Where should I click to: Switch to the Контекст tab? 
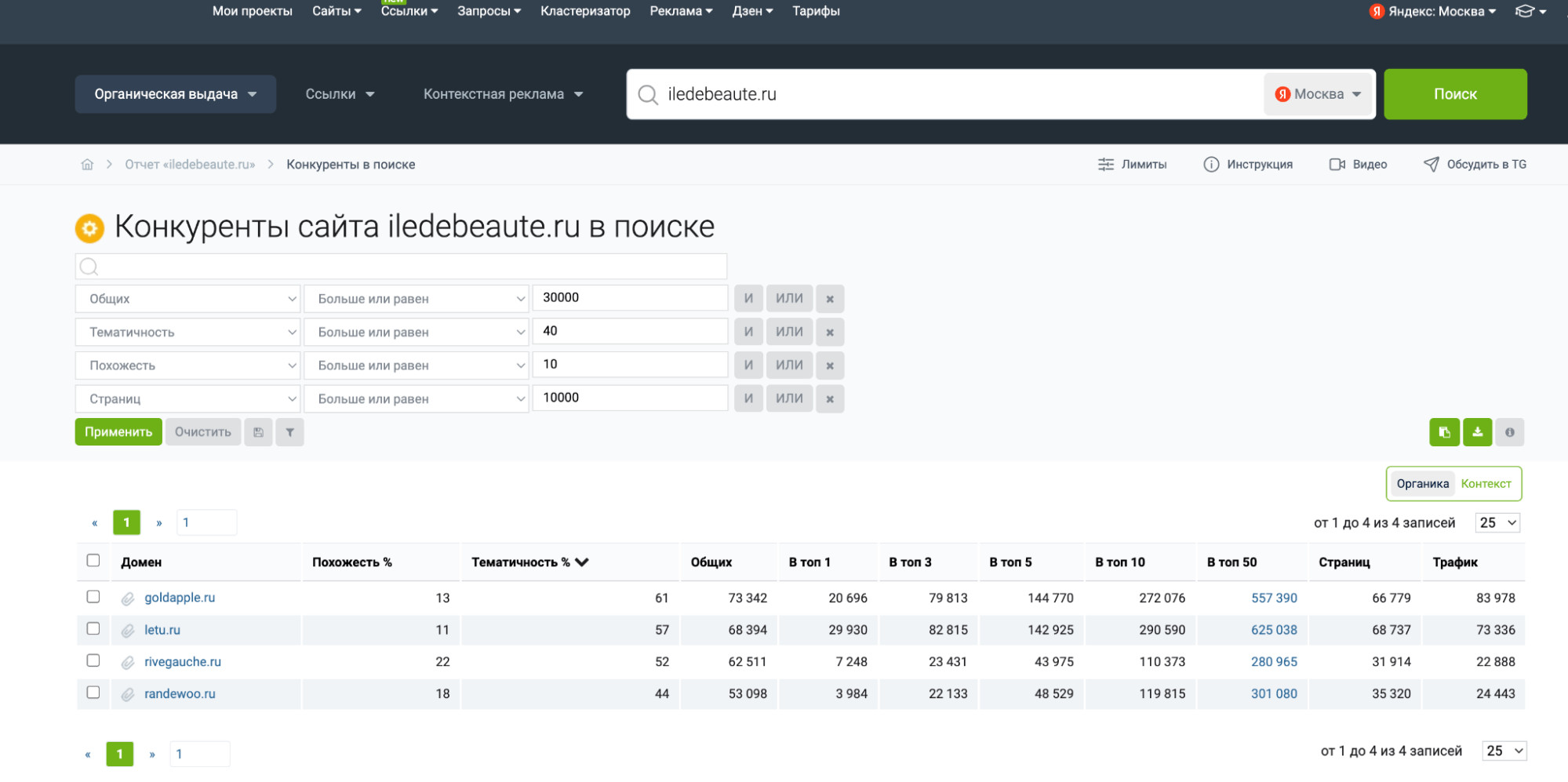coord(1486,484)
